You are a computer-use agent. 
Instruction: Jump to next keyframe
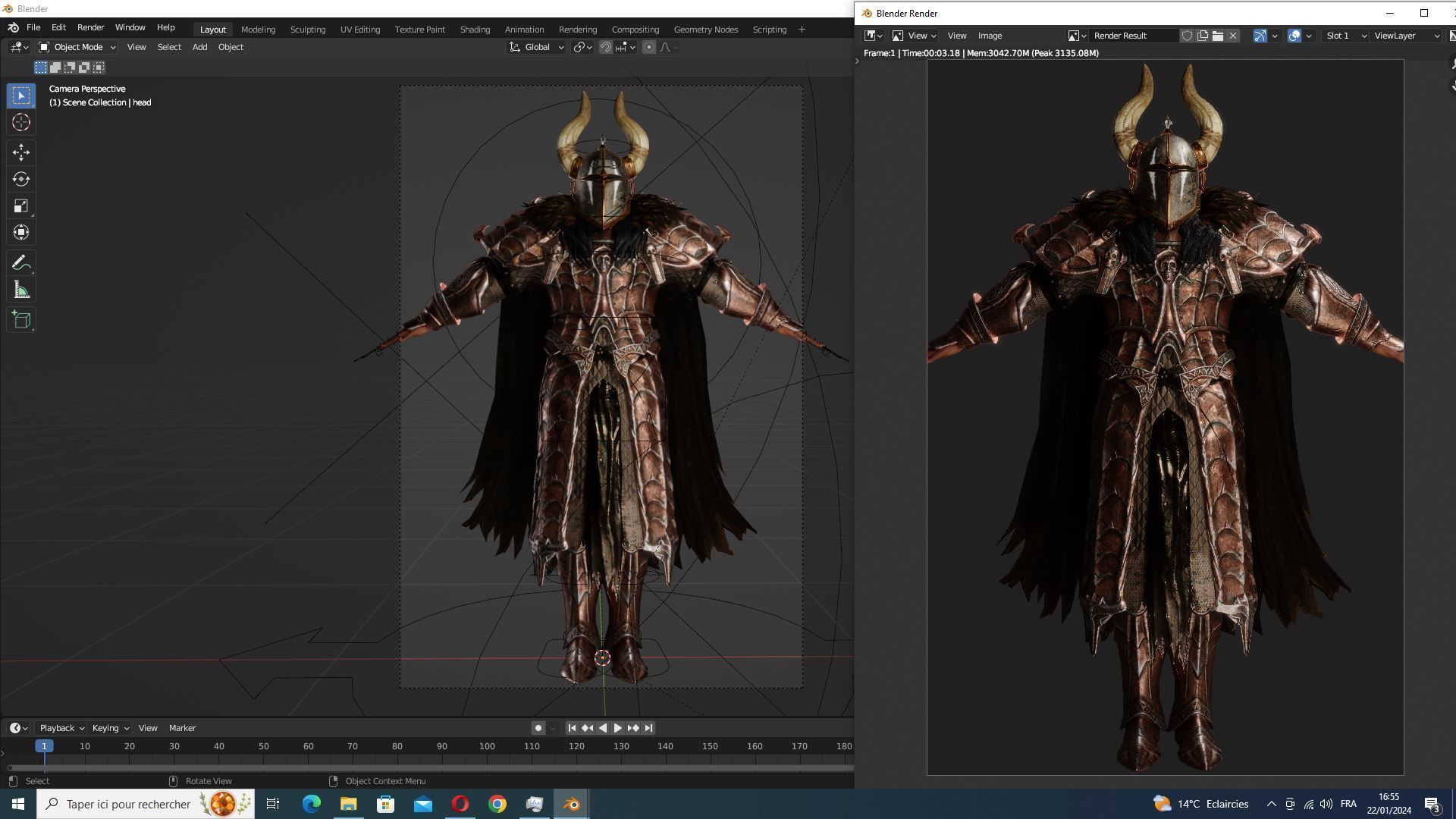632,728
